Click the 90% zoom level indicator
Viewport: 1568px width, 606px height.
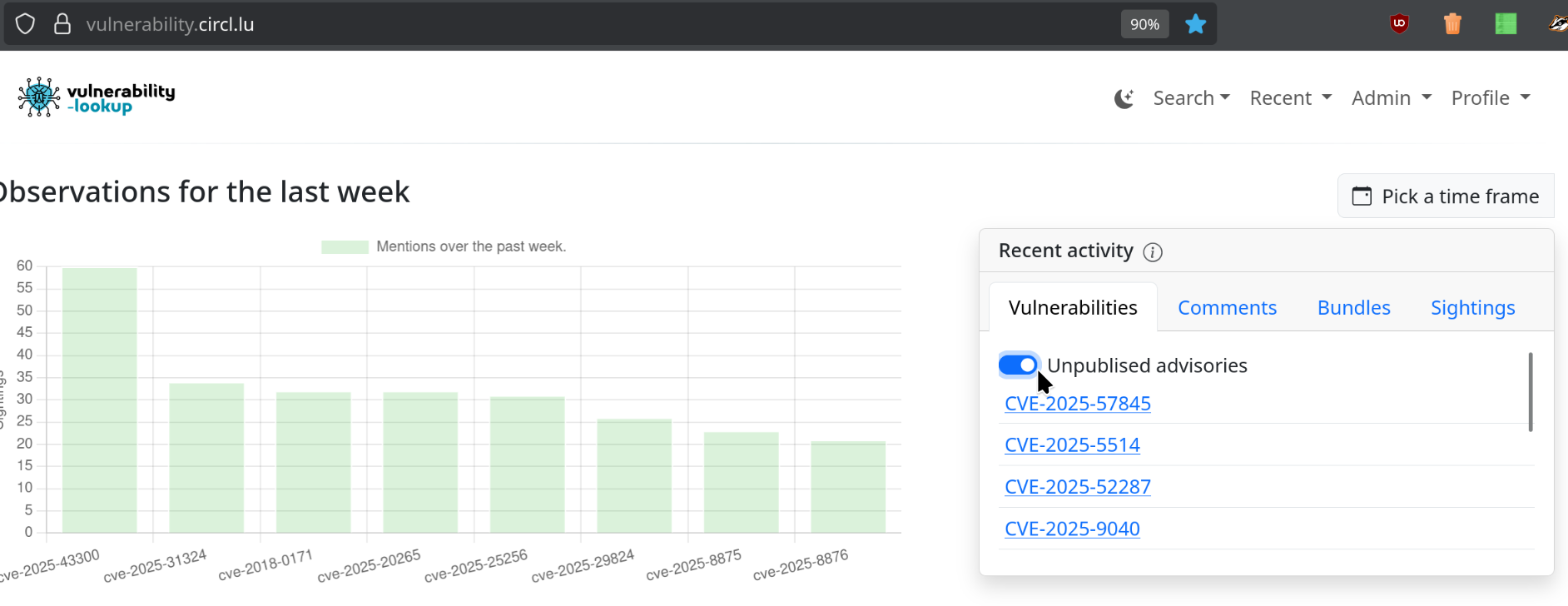(1144, 24)
